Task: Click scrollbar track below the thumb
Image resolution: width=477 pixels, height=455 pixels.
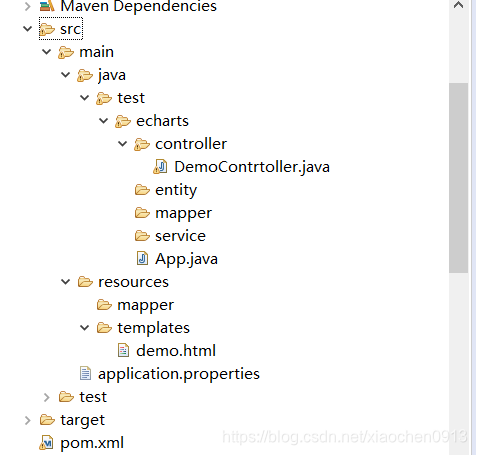Action: pyautogui.click(x=459, y=363)
